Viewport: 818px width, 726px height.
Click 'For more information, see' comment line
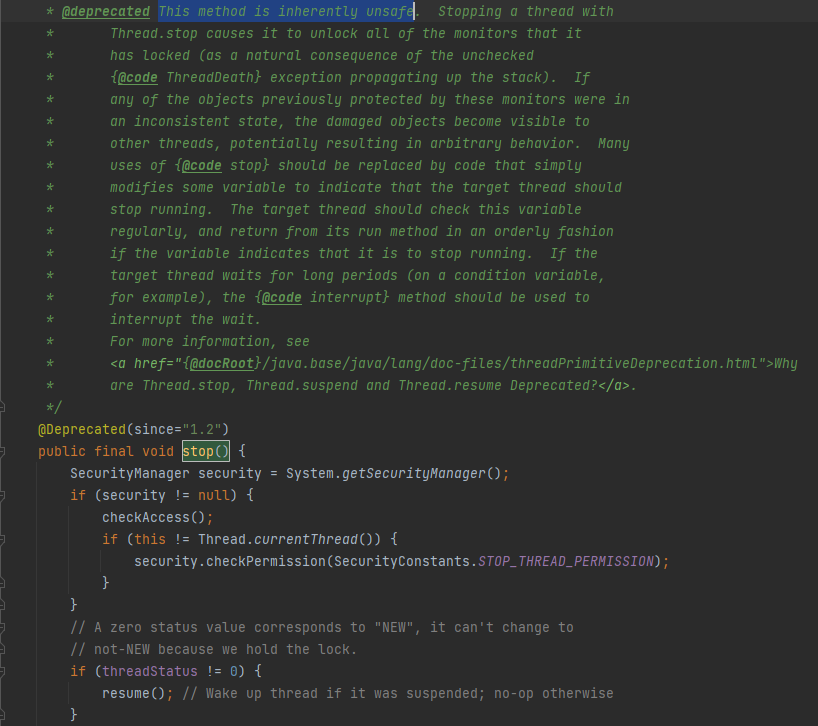[x=210, y=342]
